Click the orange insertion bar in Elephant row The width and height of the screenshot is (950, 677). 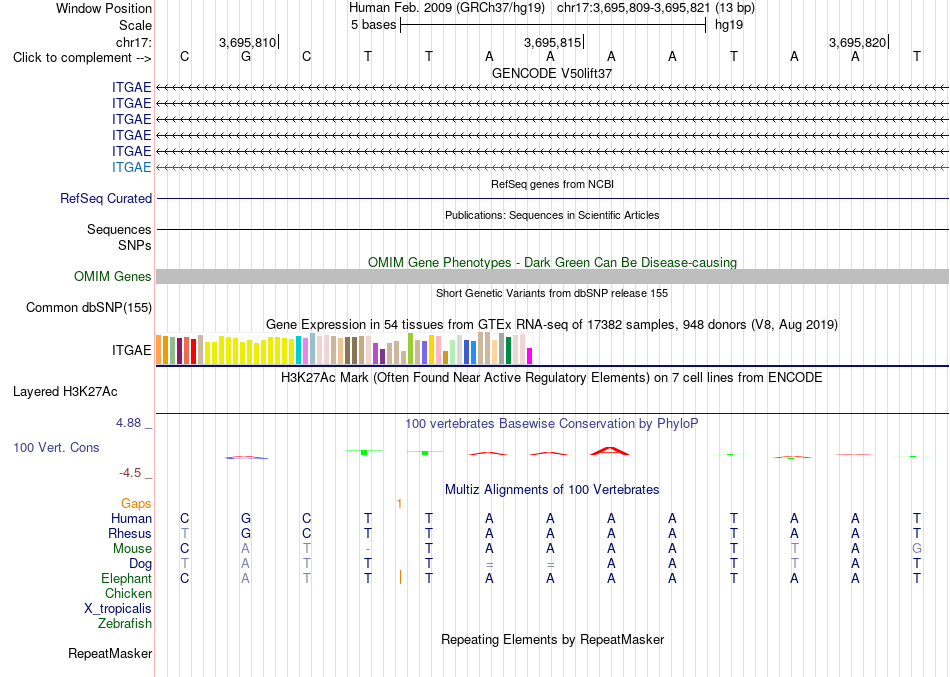pos(400,577)
